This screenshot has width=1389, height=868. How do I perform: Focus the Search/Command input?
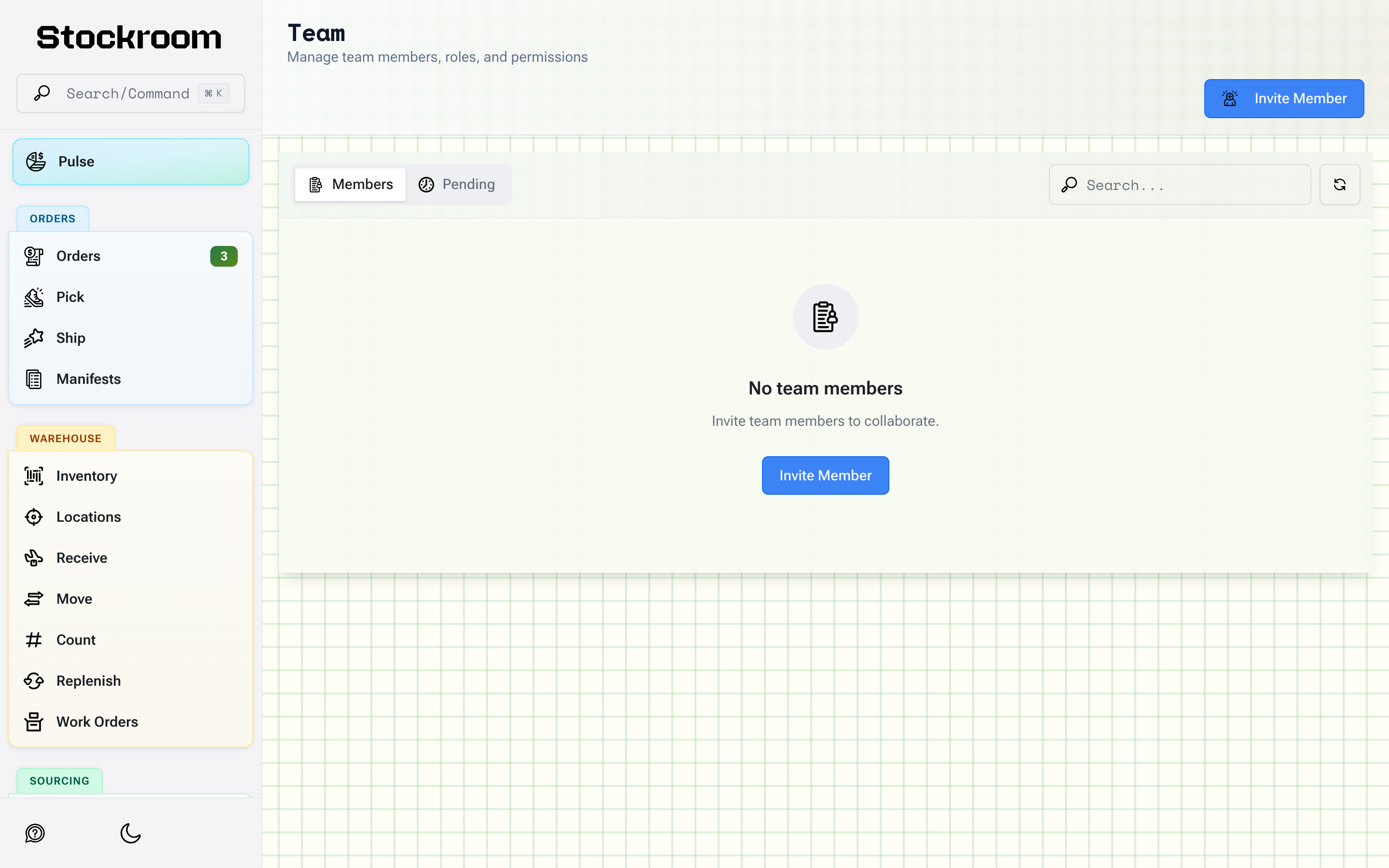click(x=131, y=93)
